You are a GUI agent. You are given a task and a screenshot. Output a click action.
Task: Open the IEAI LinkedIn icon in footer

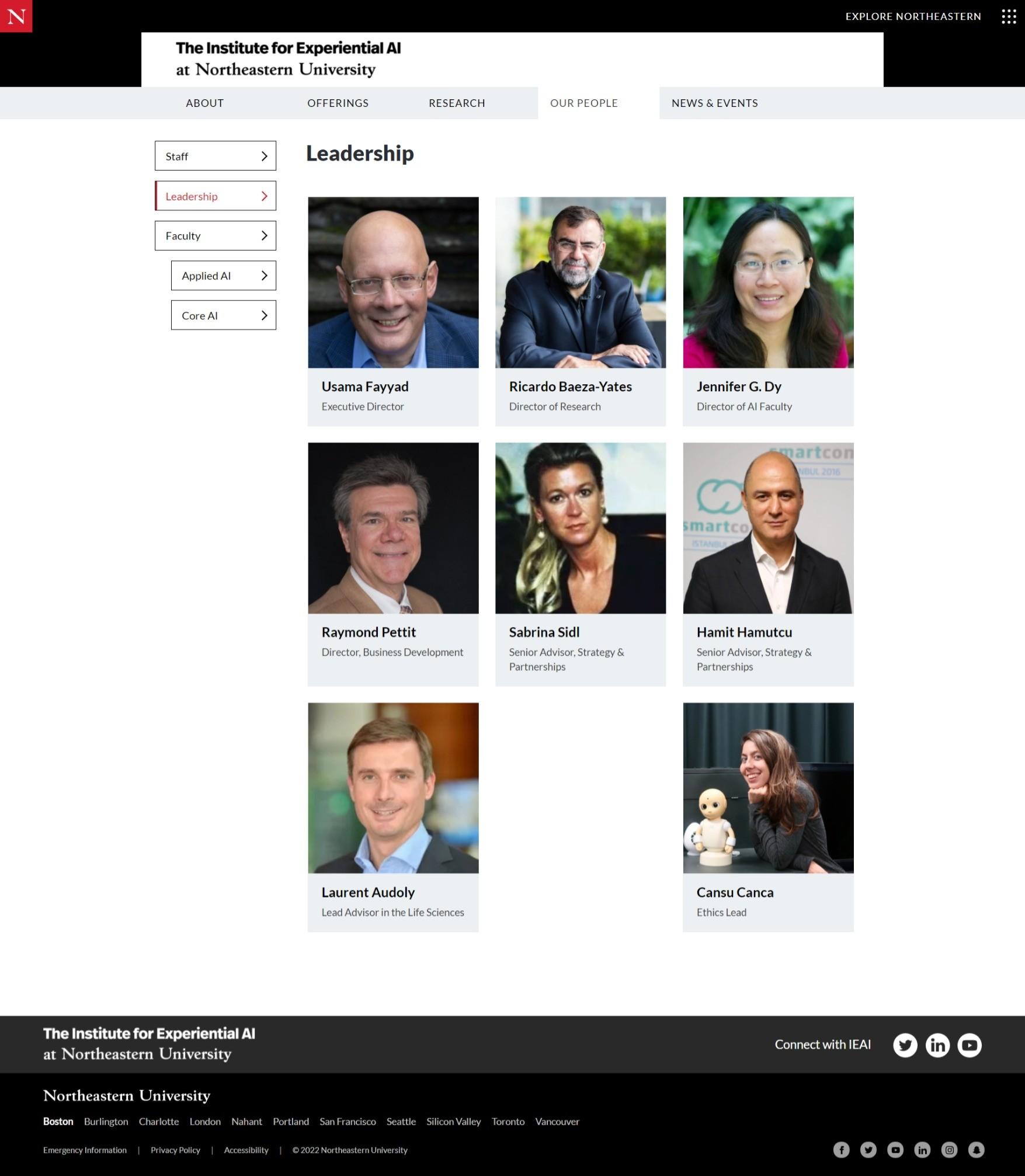[x=937, y=1045]
